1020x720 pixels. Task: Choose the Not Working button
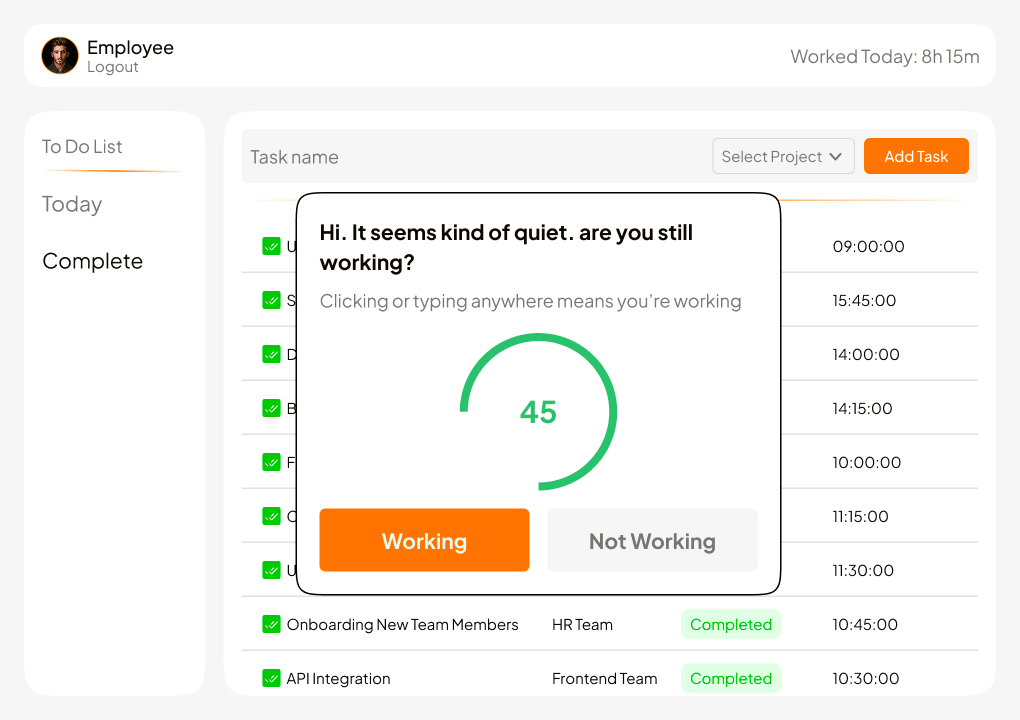point(652,540)
